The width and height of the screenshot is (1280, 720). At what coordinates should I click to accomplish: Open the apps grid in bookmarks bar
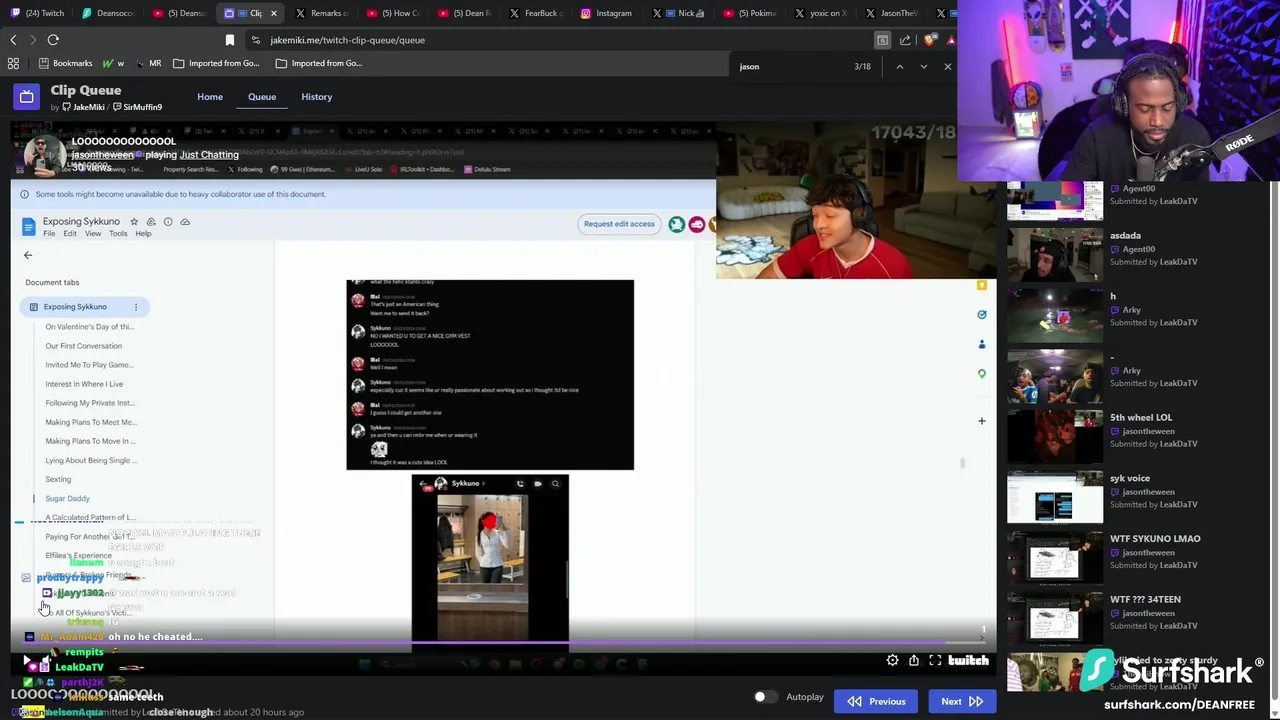coord(13,63)
